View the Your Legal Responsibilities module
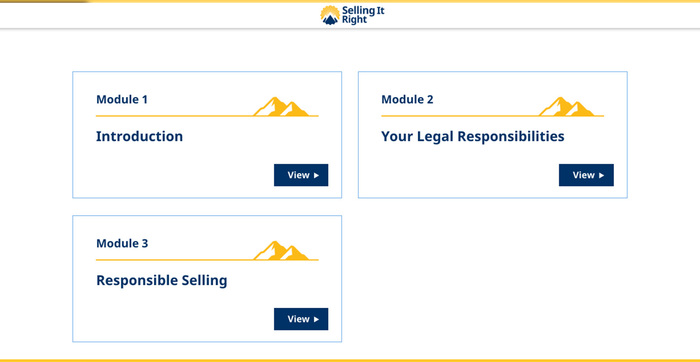 586,175
